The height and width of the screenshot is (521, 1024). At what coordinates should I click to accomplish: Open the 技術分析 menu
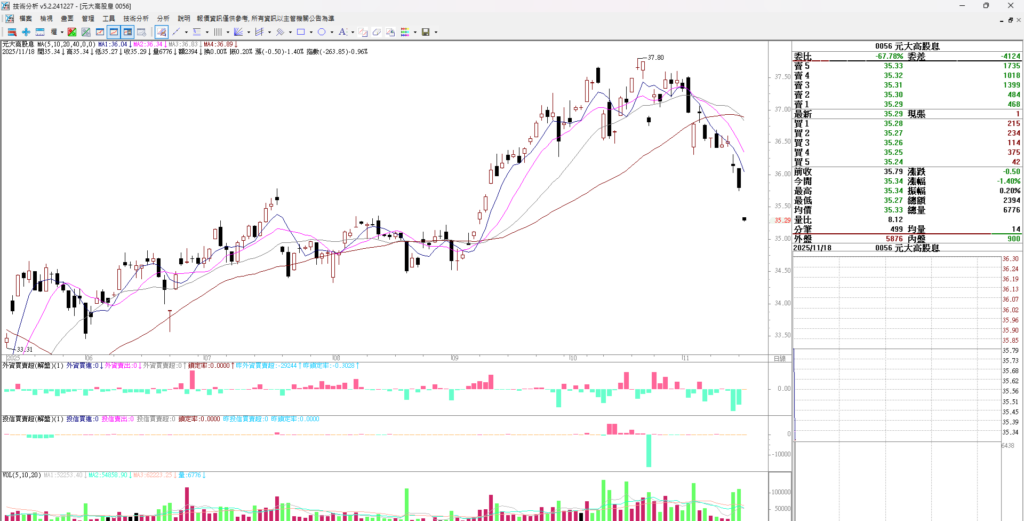click(136, 18)
